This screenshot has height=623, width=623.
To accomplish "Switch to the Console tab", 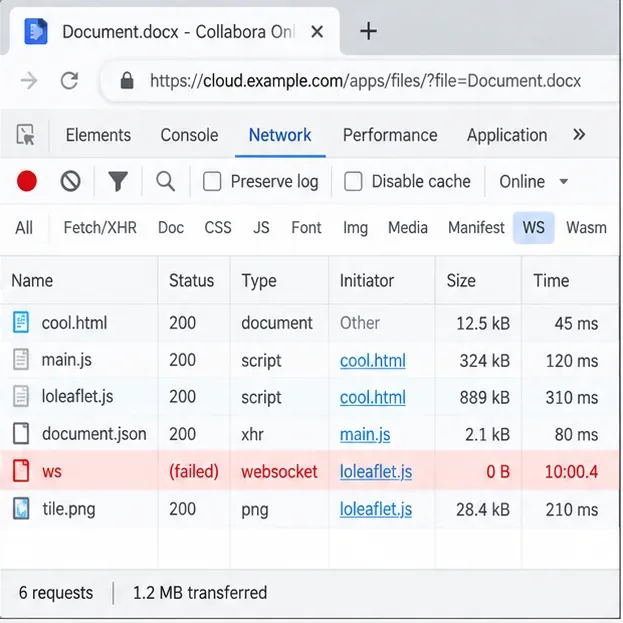I will click(189, 135).
